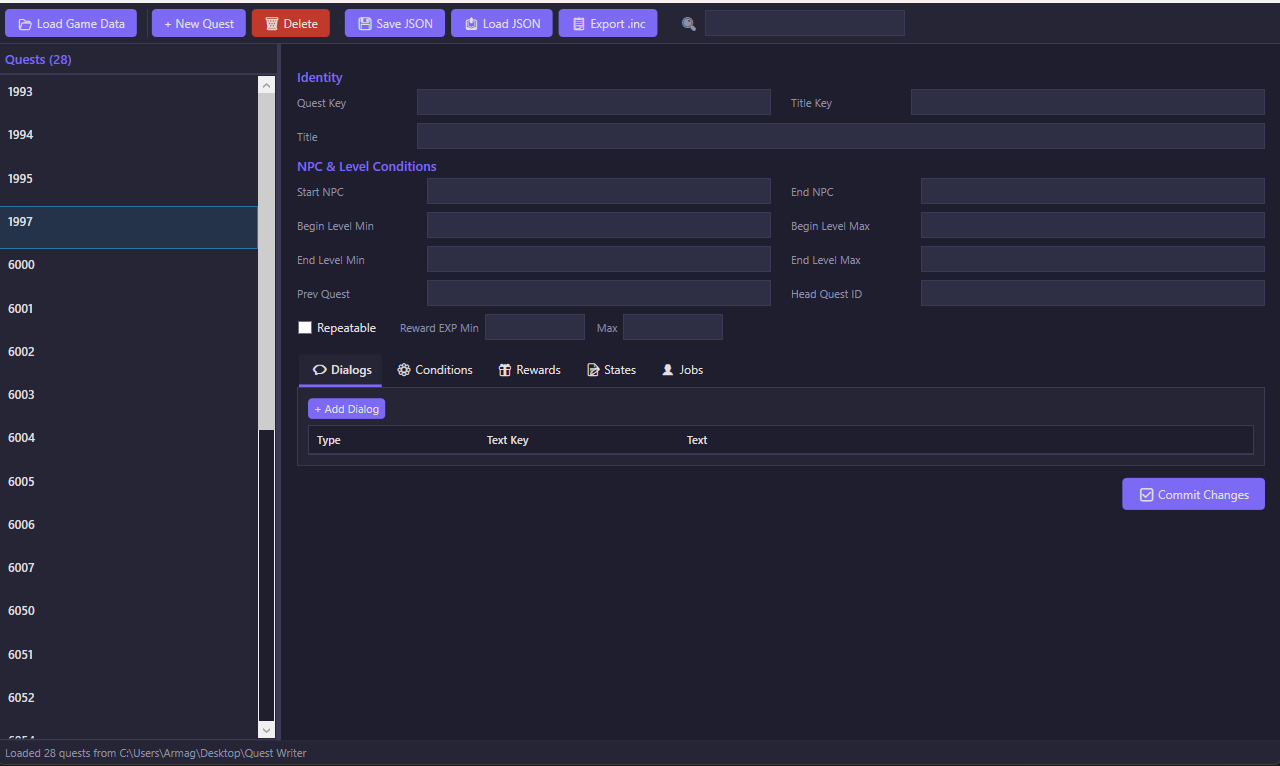
Task: Click the Load JSON button
Action: [502, 23]
